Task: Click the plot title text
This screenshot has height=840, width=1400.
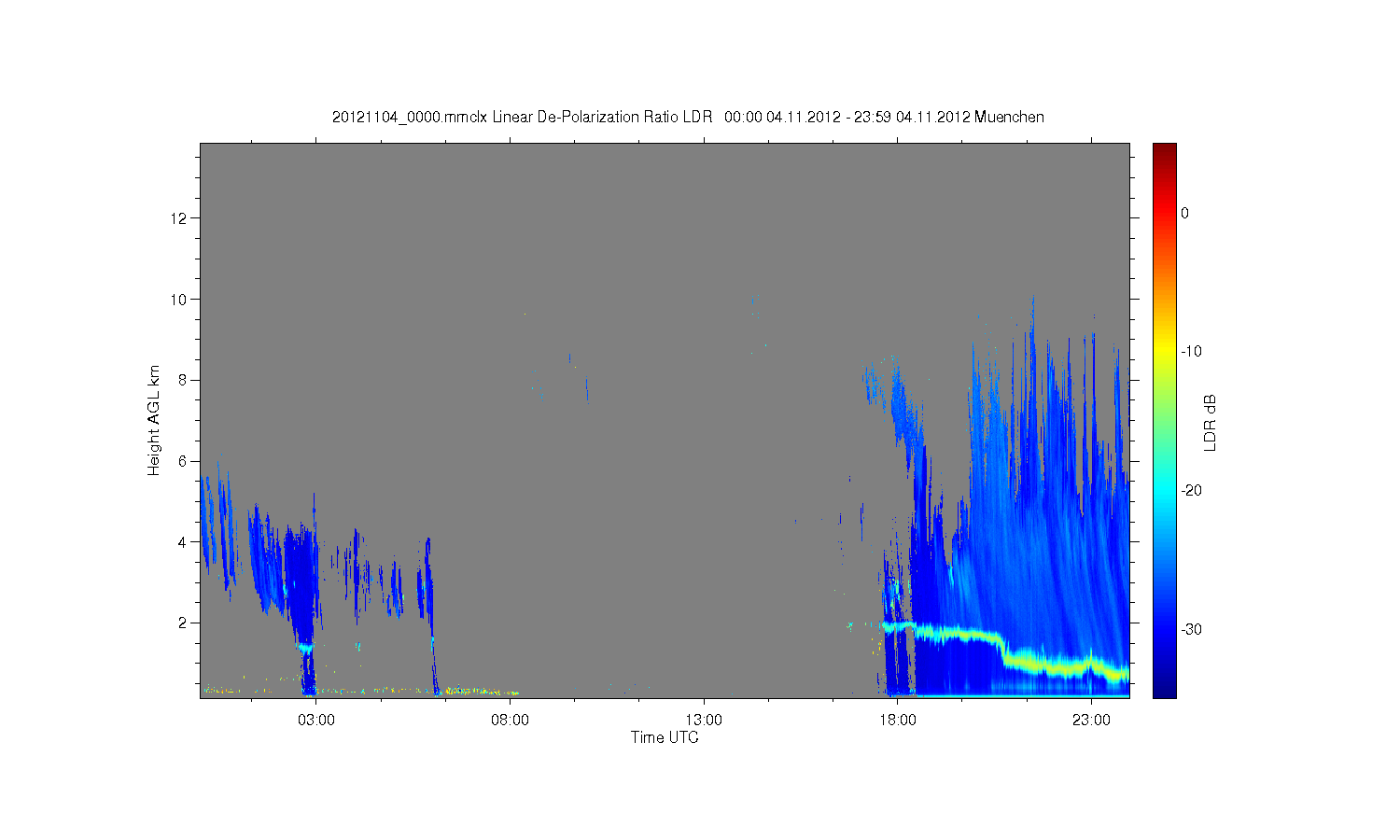Action: 688,118
